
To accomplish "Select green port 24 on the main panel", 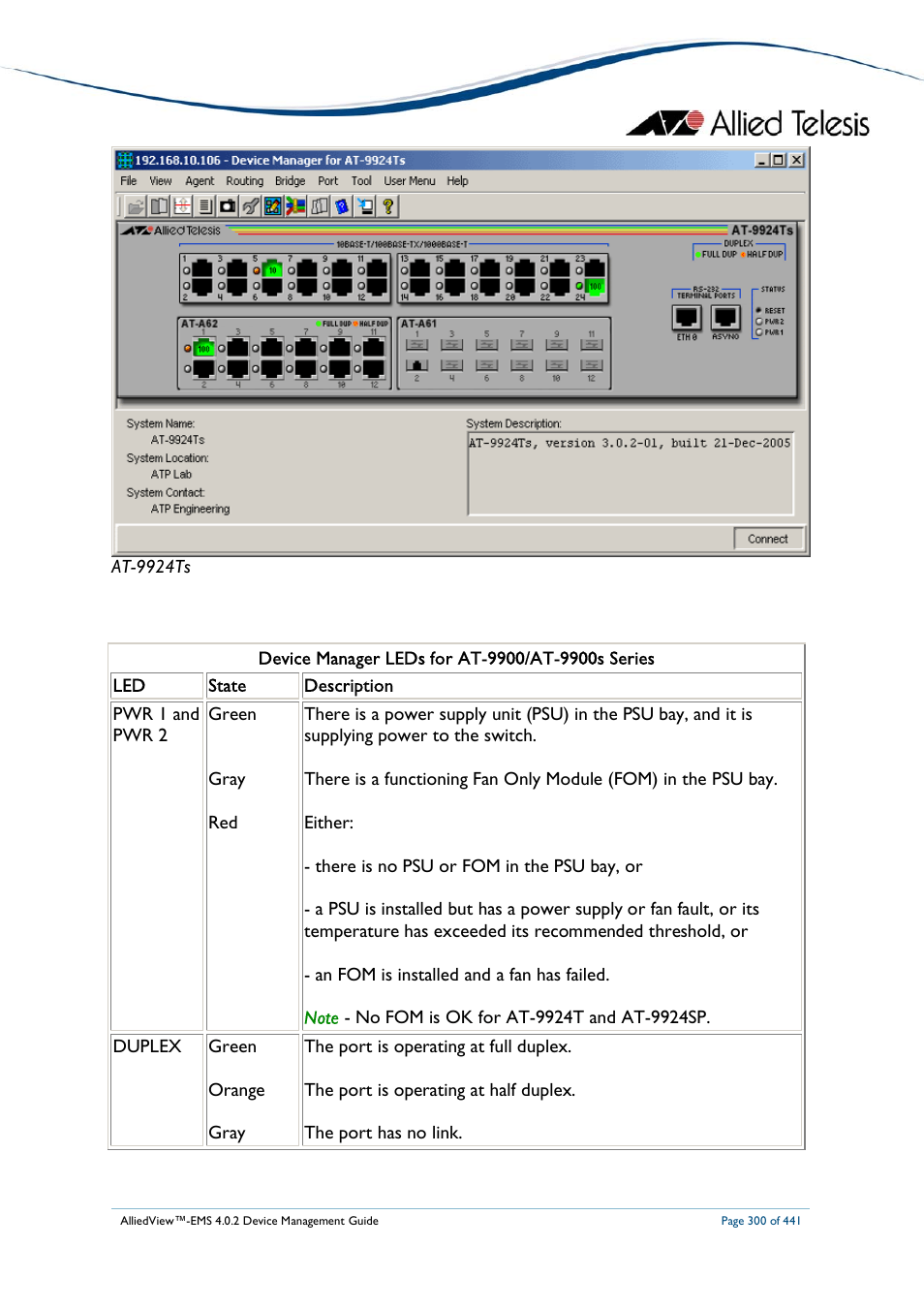I will 595,287.
